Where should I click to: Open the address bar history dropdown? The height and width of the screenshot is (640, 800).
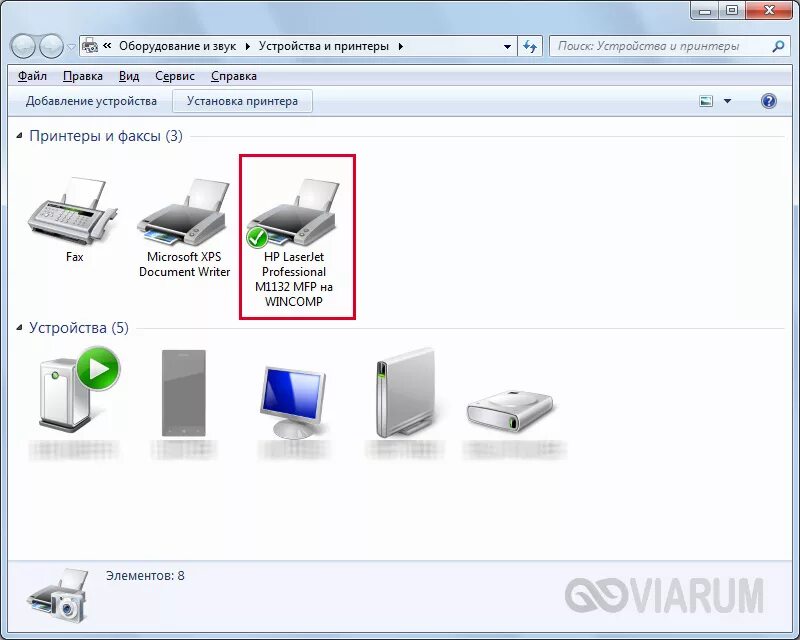coord(507,46)
